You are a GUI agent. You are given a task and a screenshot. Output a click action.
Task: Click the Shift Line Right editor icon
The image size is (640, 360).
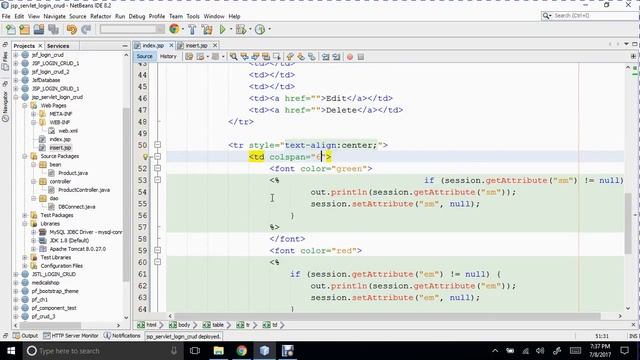coord(336,57)
